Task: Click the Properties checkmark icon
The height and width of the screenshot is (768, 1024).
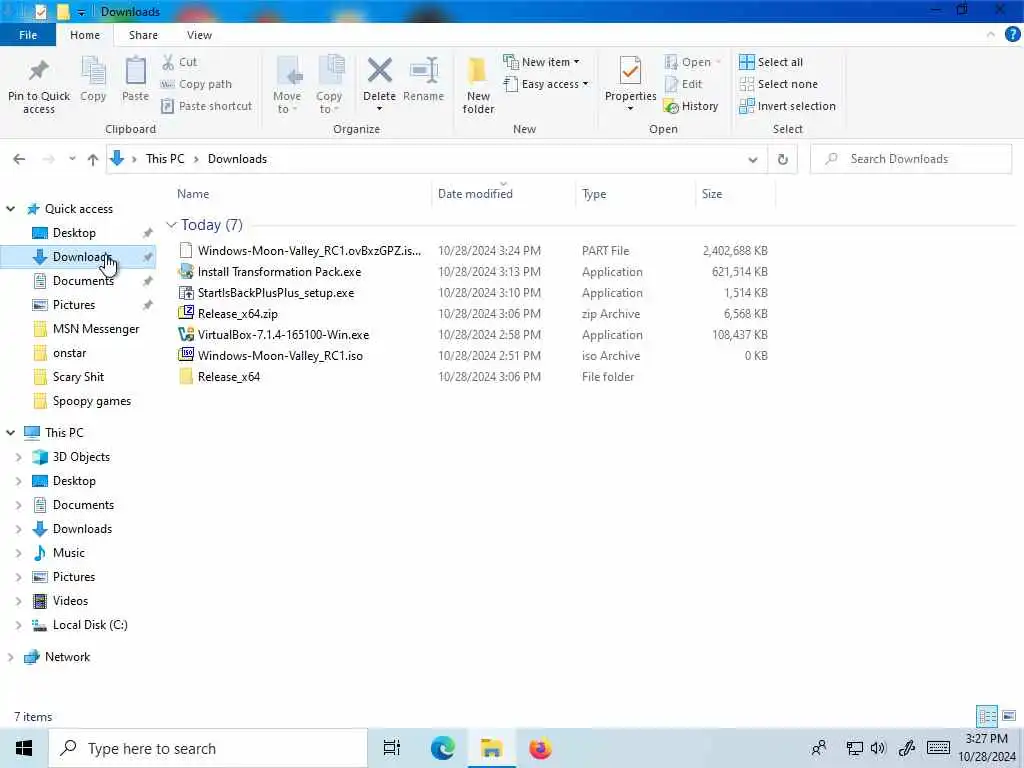Action: point(630,71)
